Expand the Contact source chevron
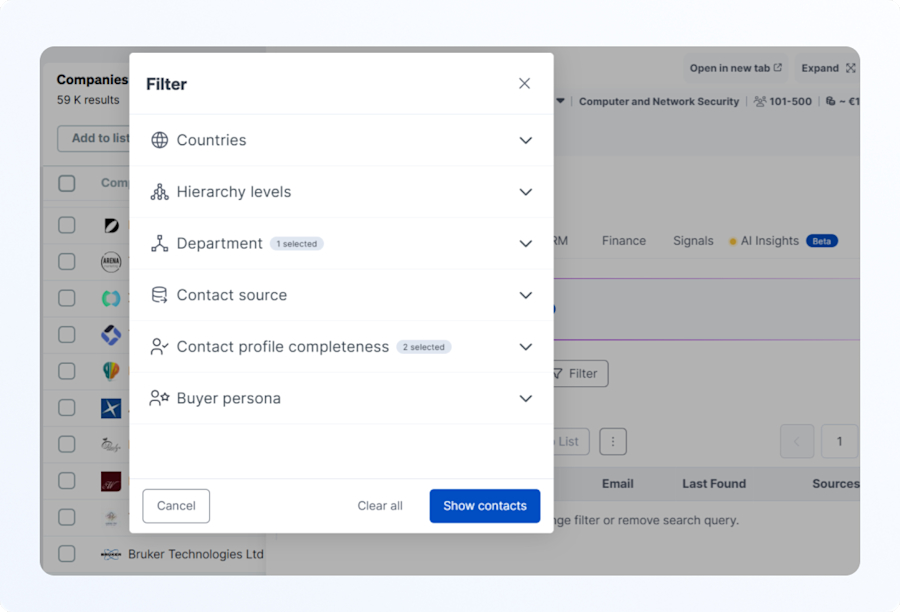The image size is (900, 612). [525, 296]
